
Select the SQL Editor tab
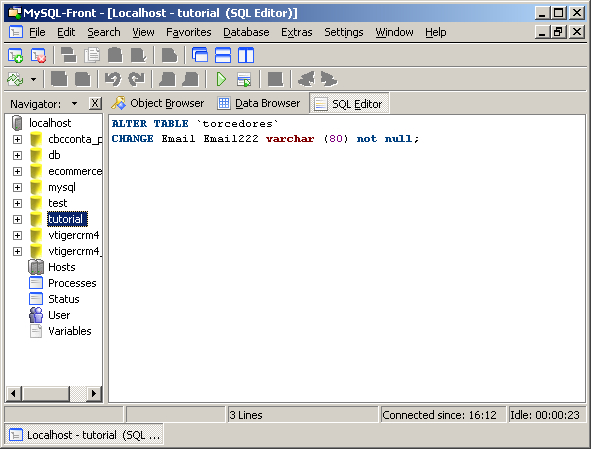click(349, 103)
